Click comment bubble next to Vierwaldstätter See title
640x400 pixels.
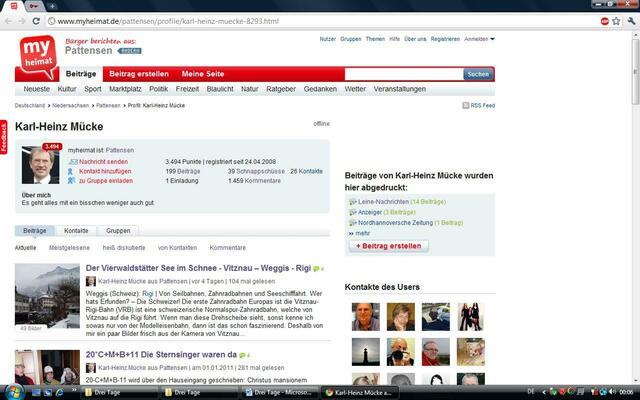click(316, 269)
